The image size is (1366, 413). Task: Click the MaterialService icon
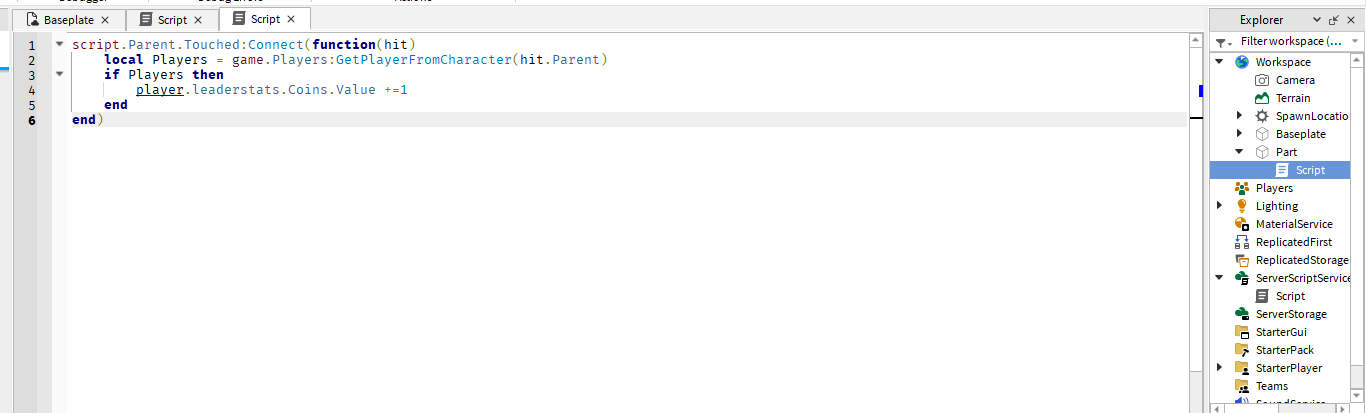click(x=1242, y=224)
